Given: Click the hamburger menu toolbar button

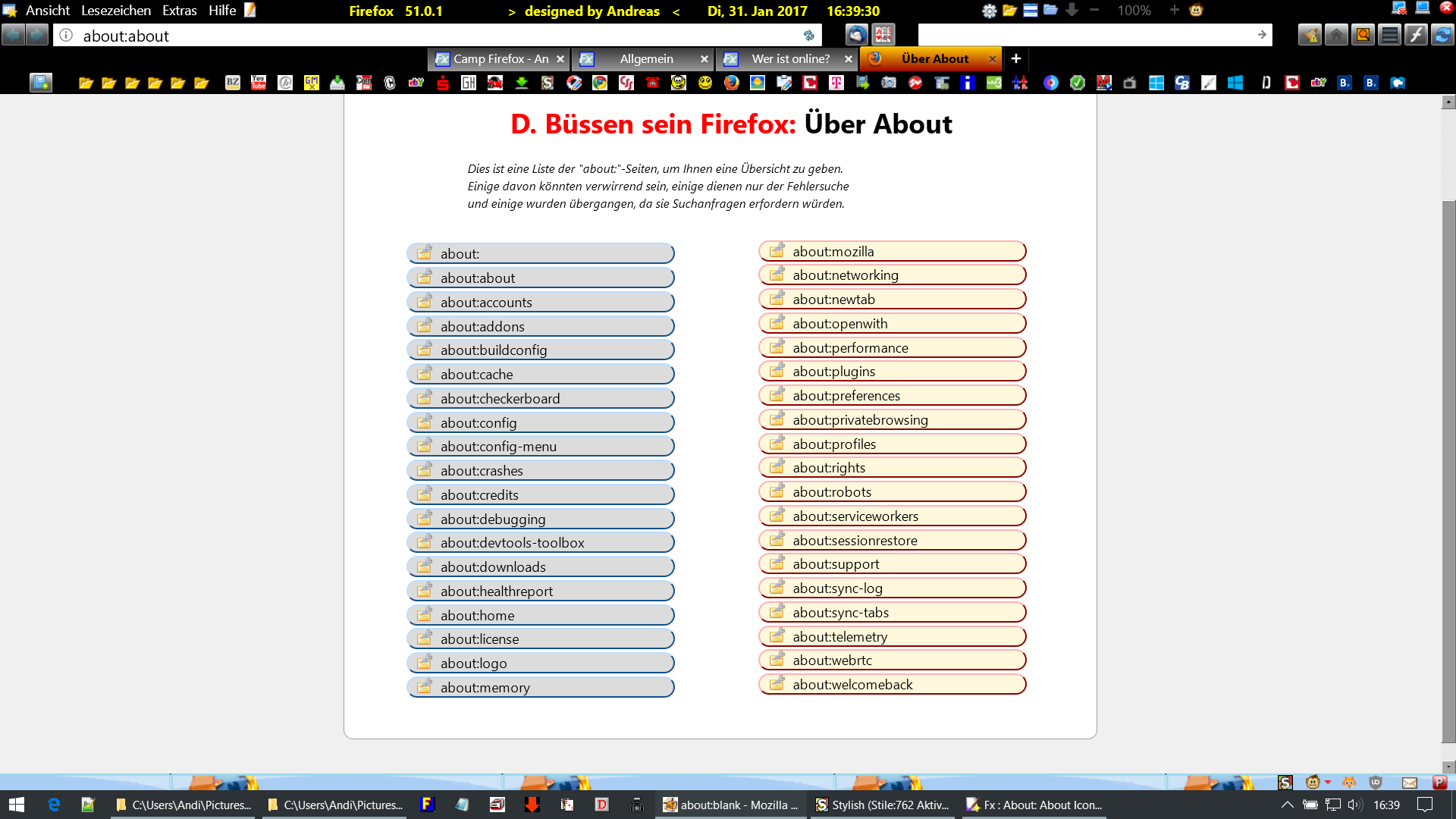Looking at the screenshot, I should pyautogui.click(x=1389, y=35).
